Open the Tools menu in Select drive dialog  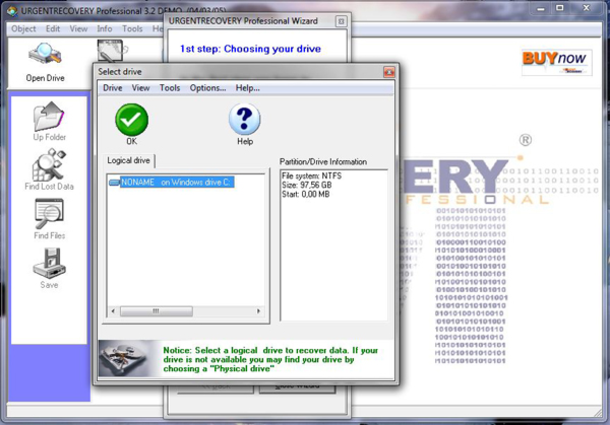point(170,88)
